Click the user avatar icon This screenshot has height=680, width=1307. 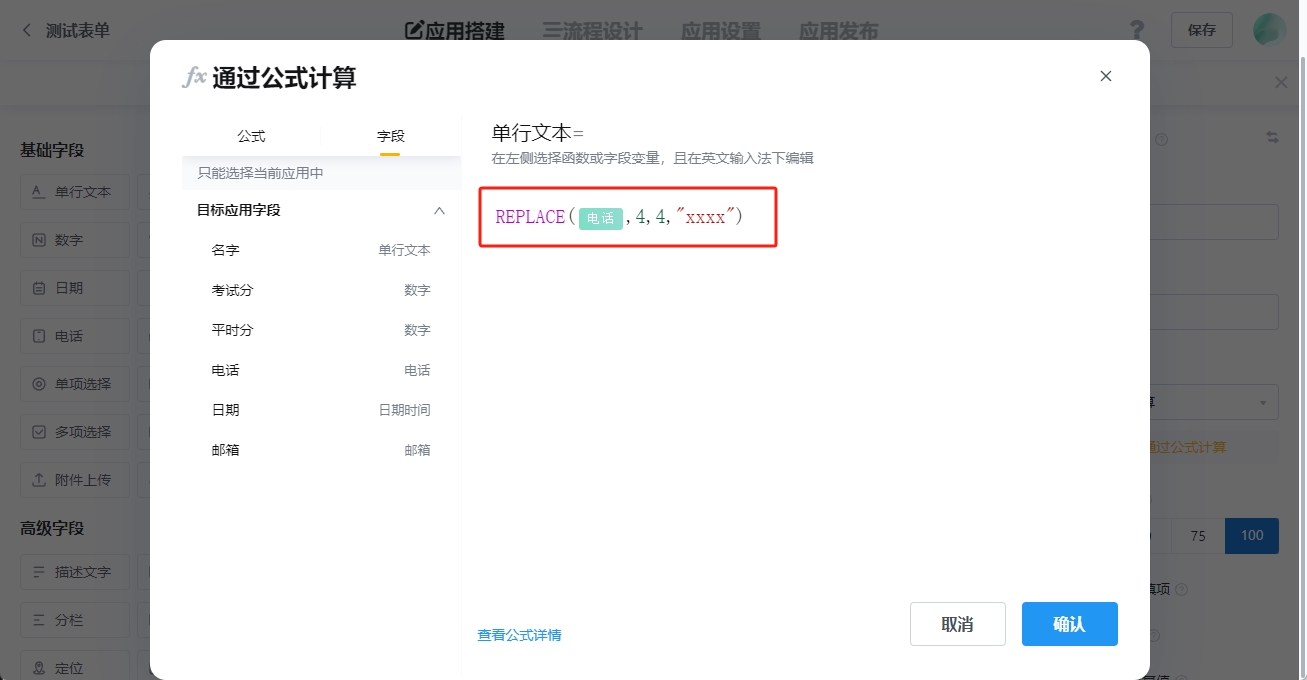click(1269, 30)
